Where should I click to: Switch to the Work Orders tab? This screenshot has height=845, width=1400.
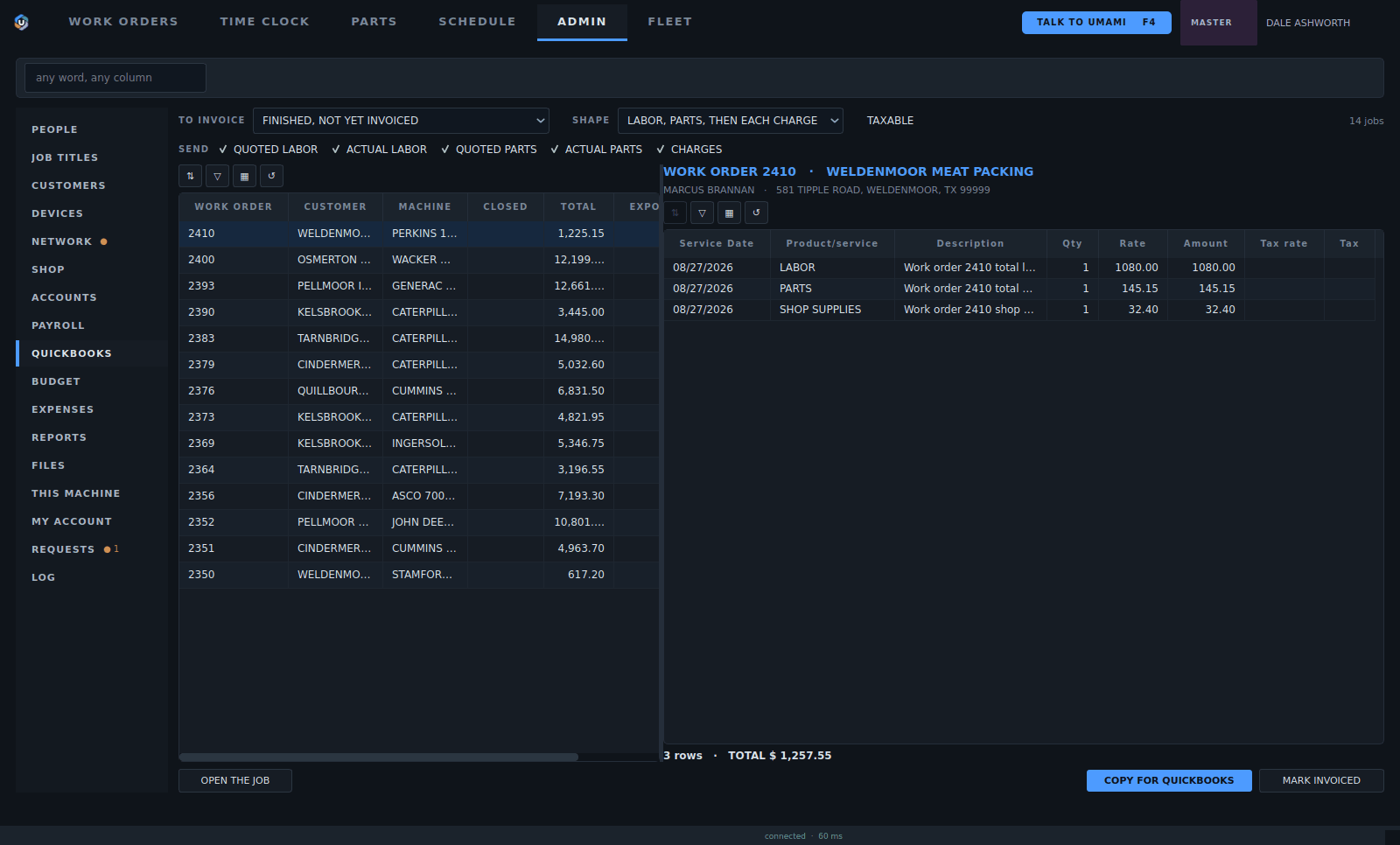[x=123, y=22]
